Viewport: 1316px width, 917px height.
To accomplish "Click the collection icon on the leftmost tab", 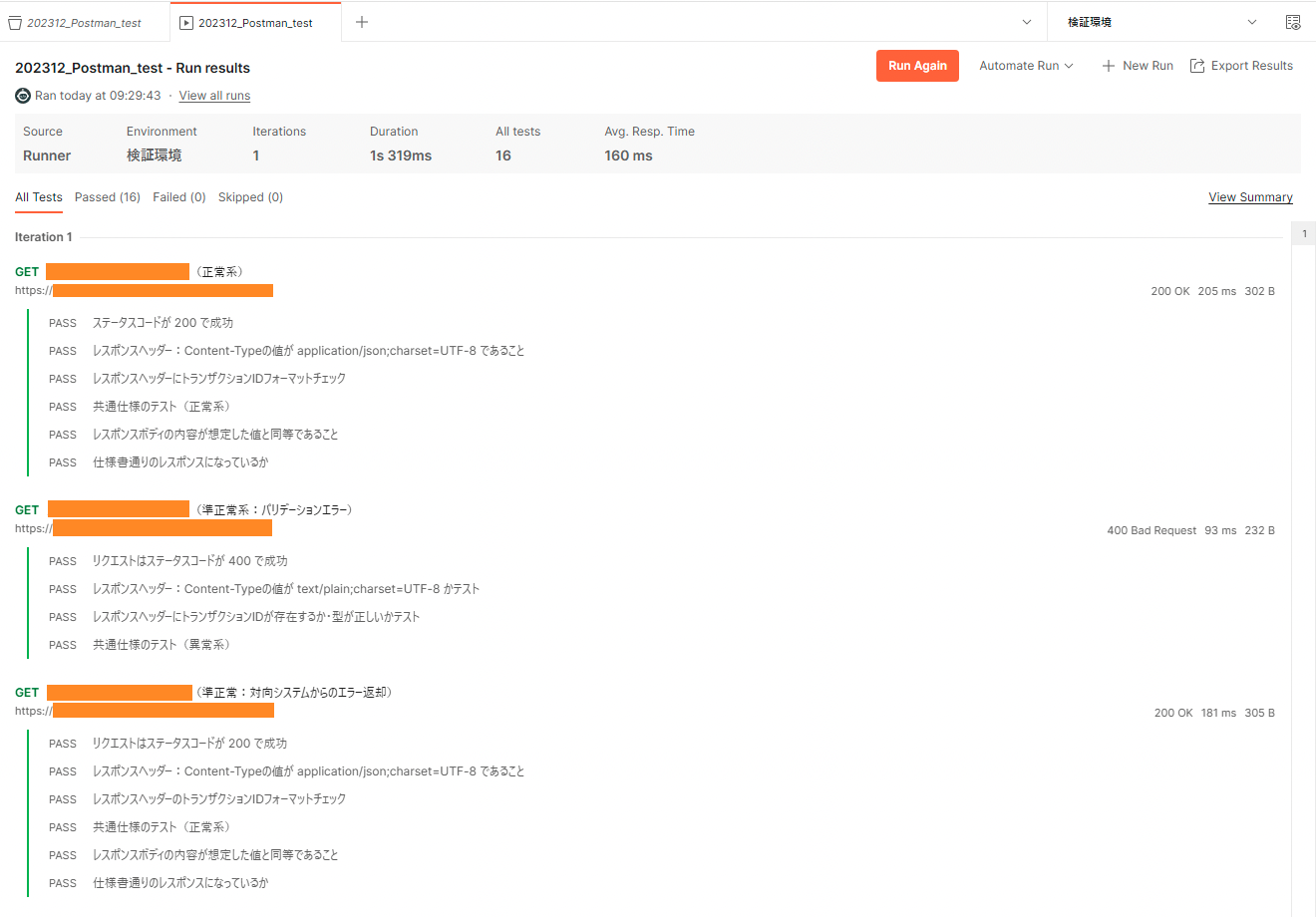I will [15, 21].
